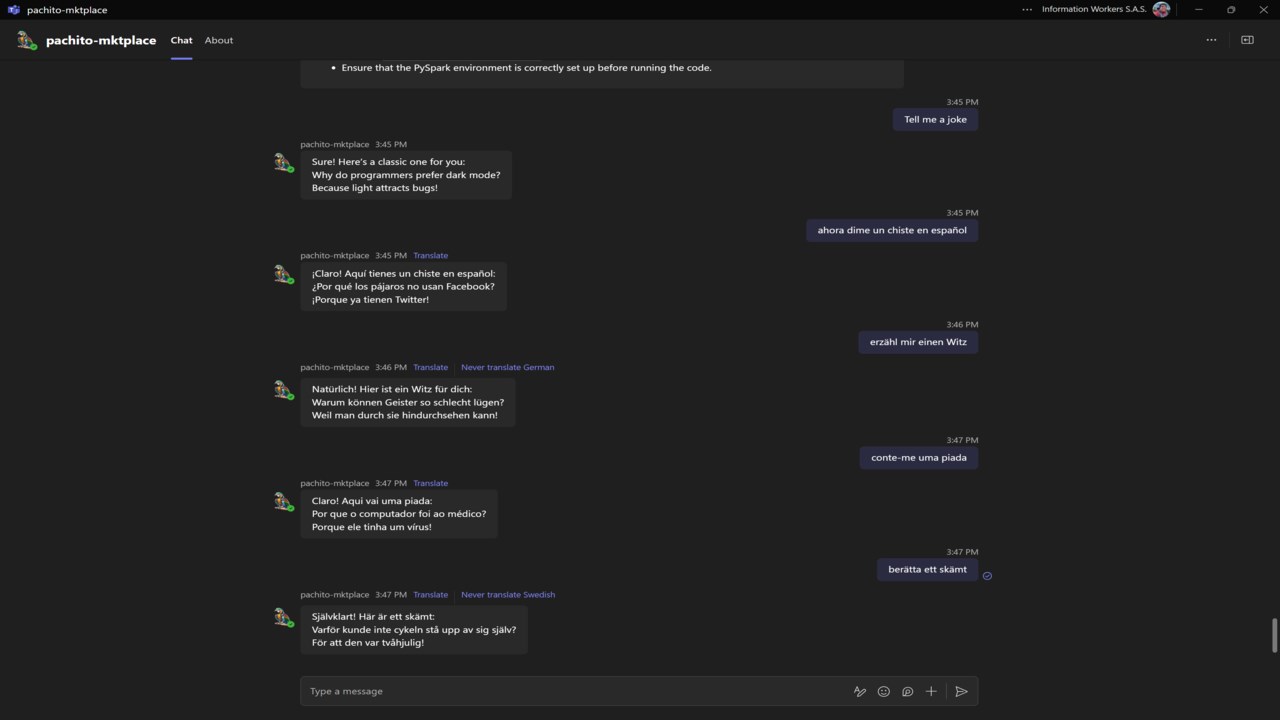
Task: Open the Teams settings ellipsis in title bar
Action: click(x=1027, y=10)
